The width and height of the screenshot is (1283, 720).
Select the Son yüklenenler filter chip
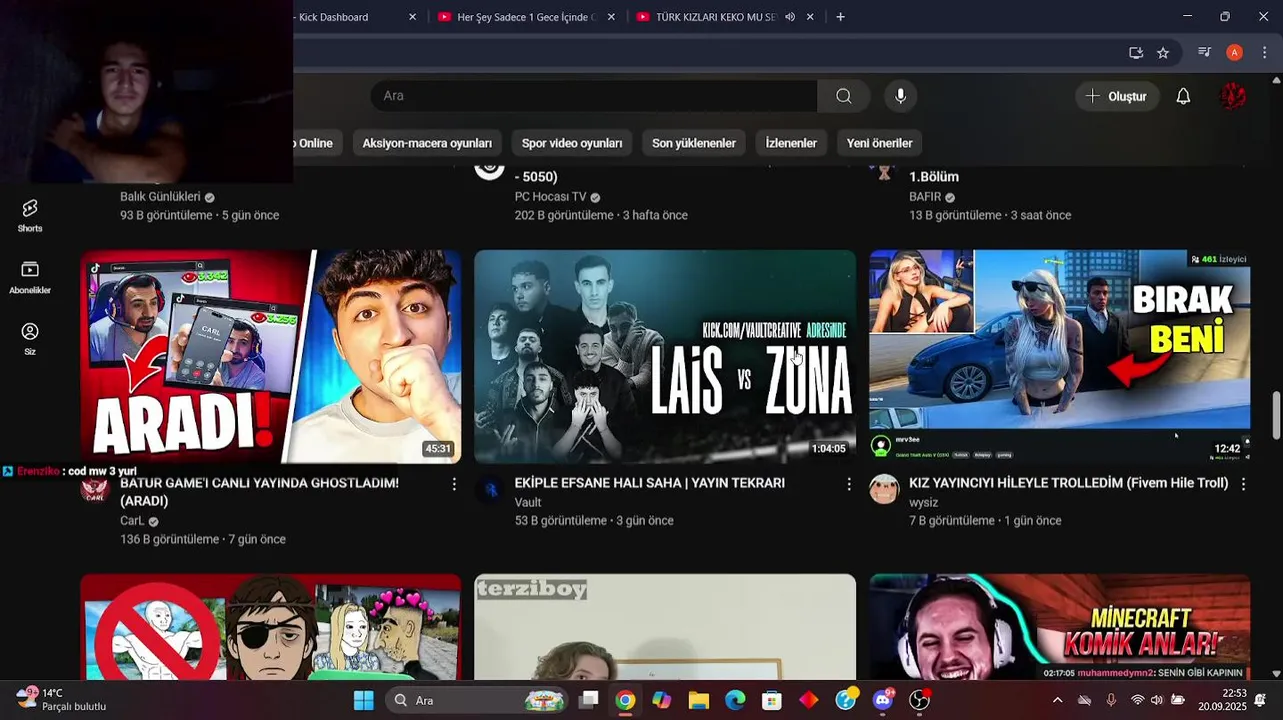(x=694, y=143)
